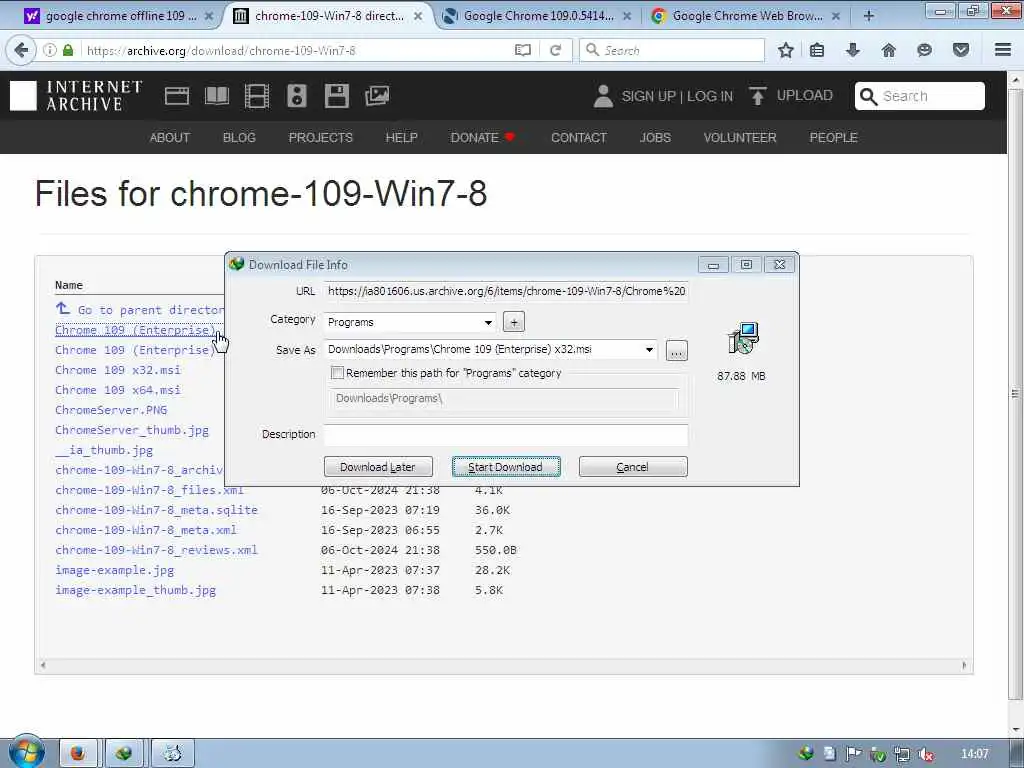Click the volume muted tray icon
The image size is (1024, 768).
click(x=925, y=754)
